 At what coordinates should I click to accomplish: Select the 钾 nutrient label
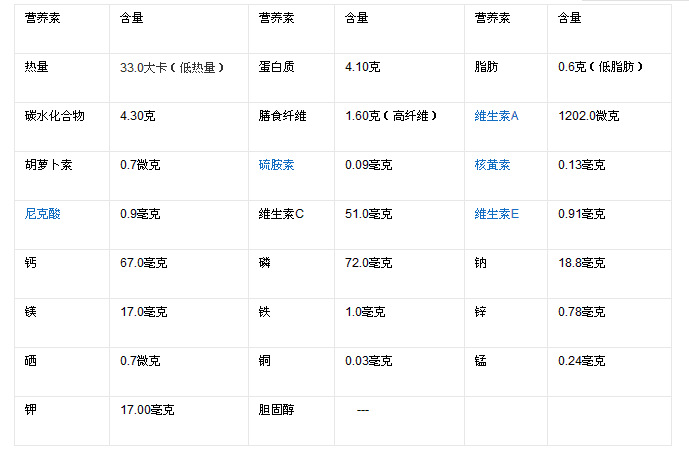point(31,410)
